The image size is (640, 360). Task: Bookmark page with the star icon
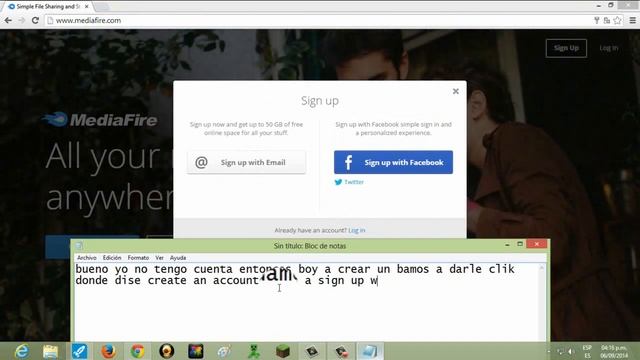pyautogui.click(x=617, y=20)
